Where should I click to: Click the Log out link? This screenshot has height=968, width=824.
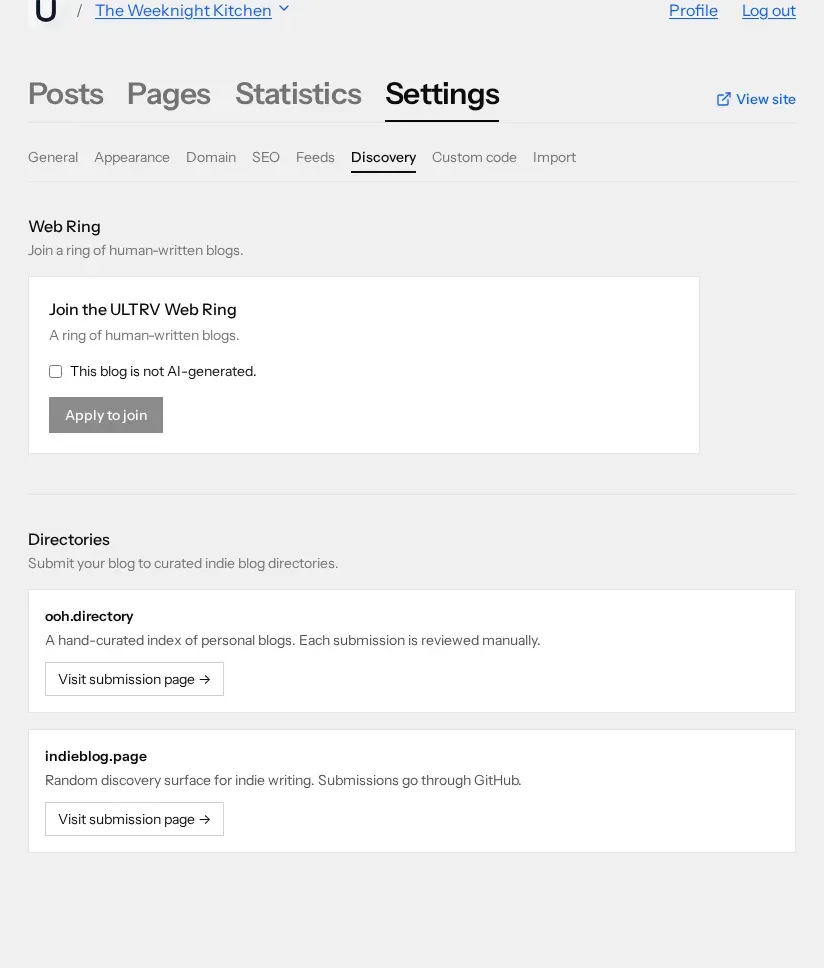[x=769, y=10]
